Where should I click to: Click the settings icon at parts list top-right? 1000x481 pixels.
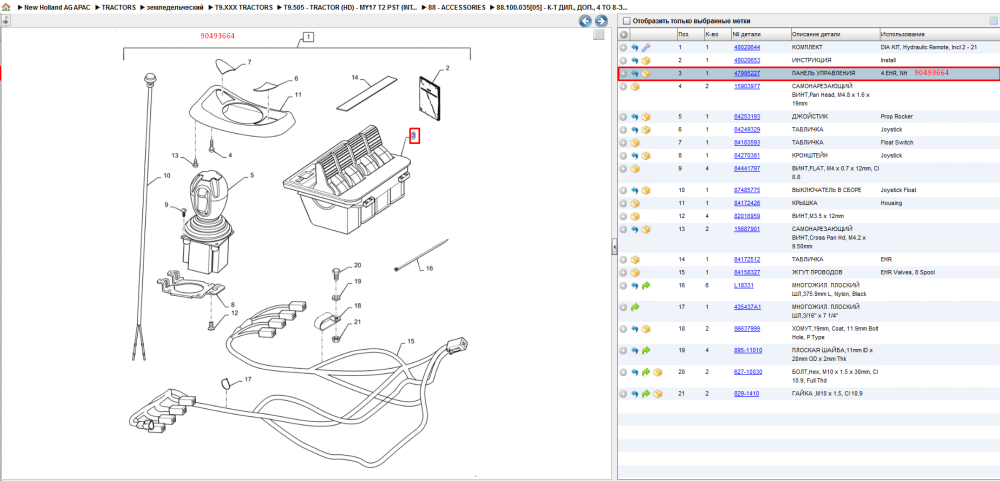[x=992, y=20]
